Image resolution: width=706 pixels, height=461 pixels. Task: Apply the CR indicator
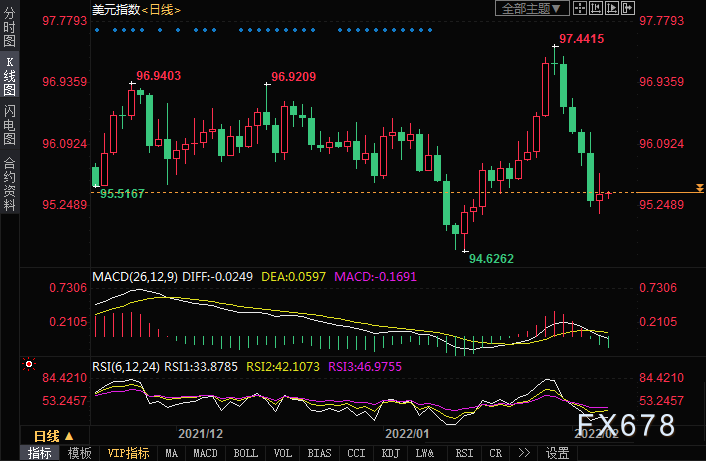[x=495, y=453]
